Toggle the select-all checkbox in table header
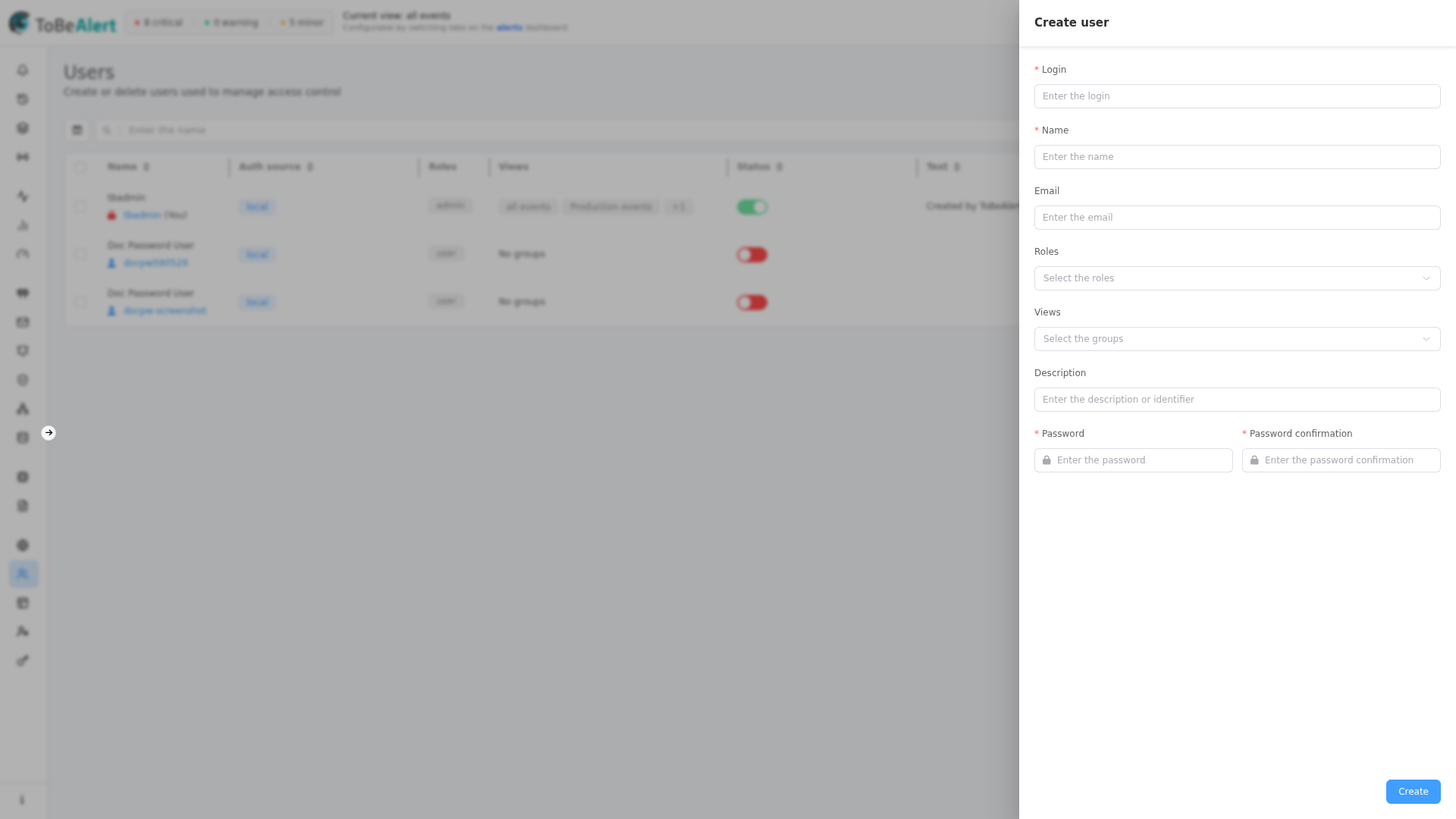This screenshot has width=1456, height=819. [x=80, y=168]
